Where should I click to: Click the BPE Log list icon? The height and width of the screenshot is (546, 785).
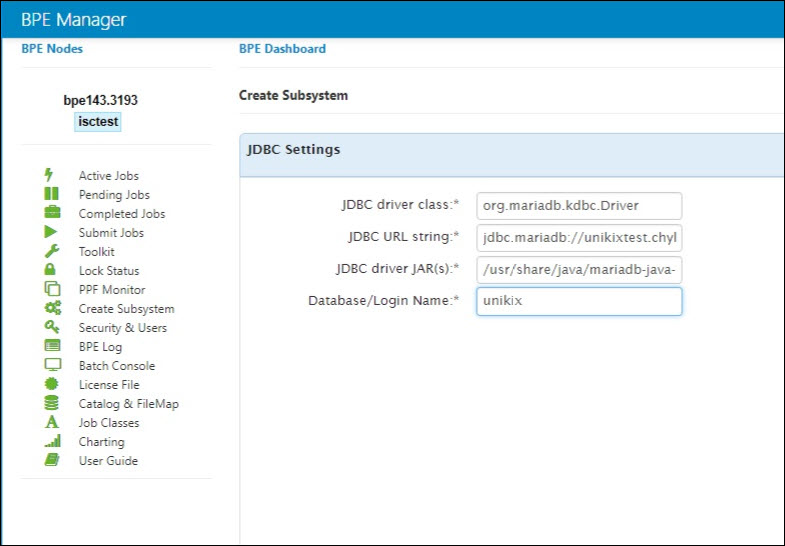(52, 345)
